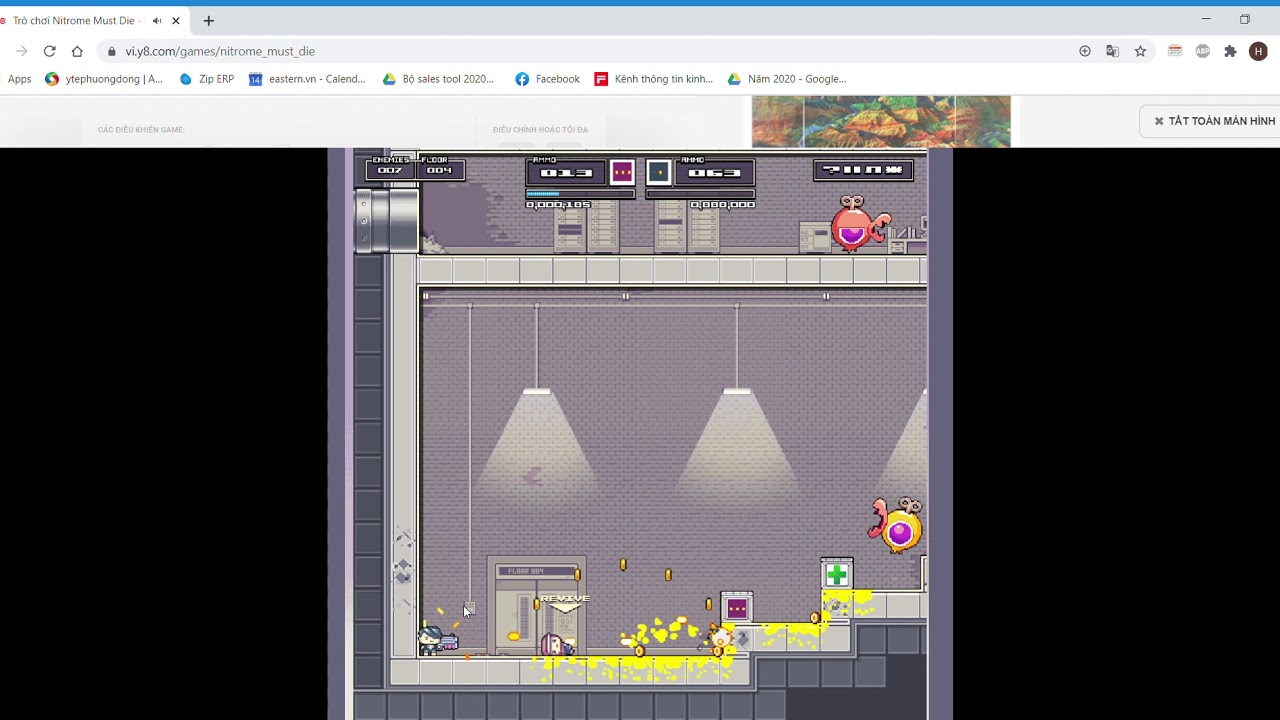Restore down the browser window
1280x720 pixels.
[1244, 19]
